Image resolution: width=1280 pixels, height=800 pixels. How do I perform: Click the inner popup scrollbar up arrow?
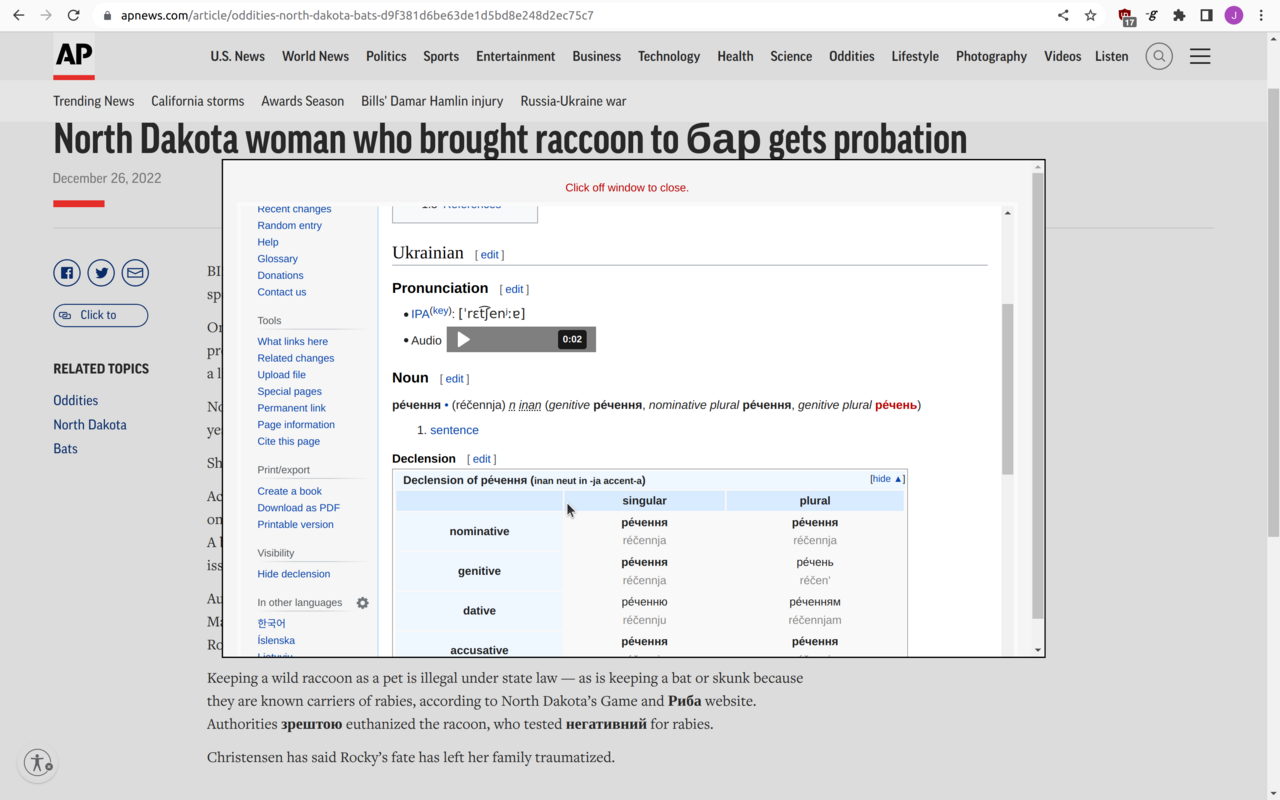point(1007,213)
